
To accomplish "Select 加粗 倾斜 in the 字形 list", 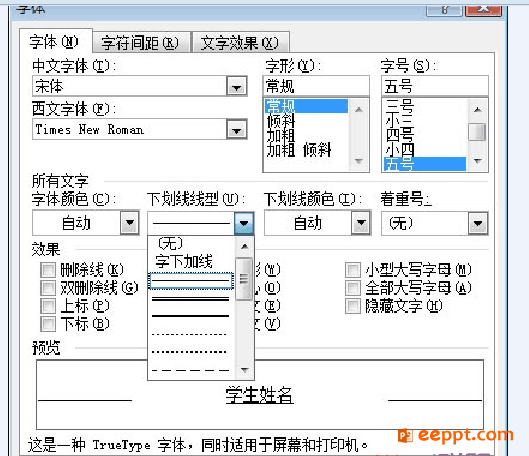I will 306,150.
